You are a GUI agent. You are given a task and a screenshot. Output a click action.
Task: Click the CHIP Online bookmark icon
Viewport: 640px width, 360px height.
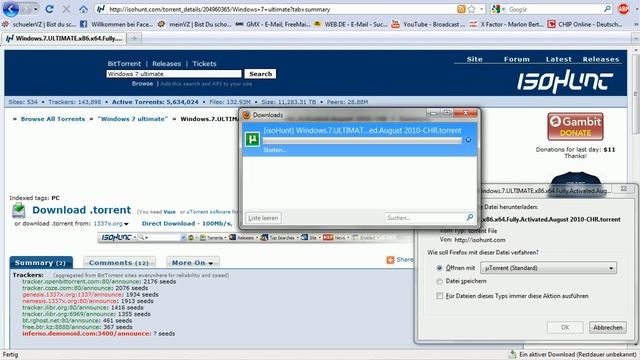[x=551, y=24]
